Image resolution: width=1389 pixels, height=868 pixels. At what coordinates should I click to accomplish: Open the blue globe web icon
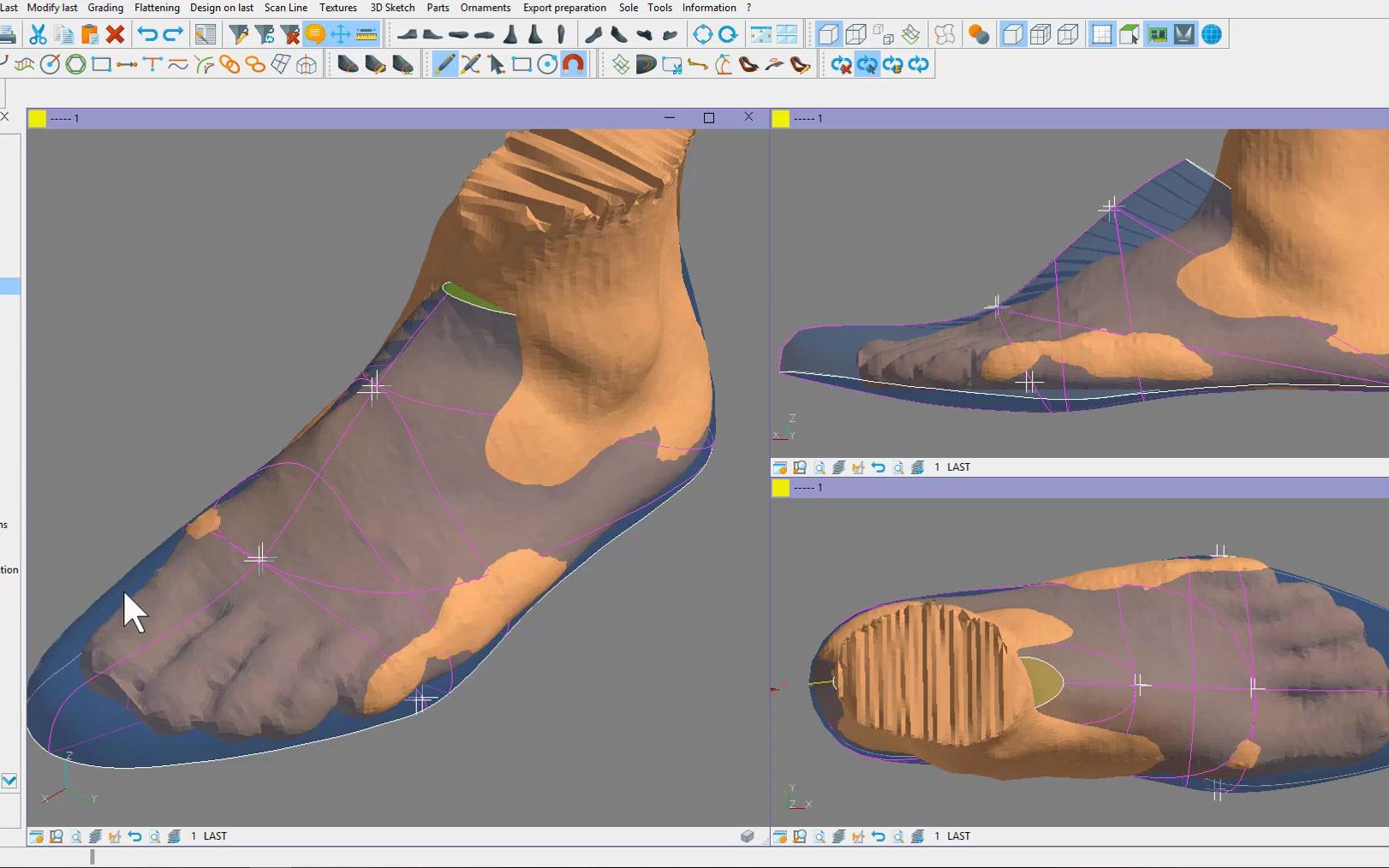1212,34
